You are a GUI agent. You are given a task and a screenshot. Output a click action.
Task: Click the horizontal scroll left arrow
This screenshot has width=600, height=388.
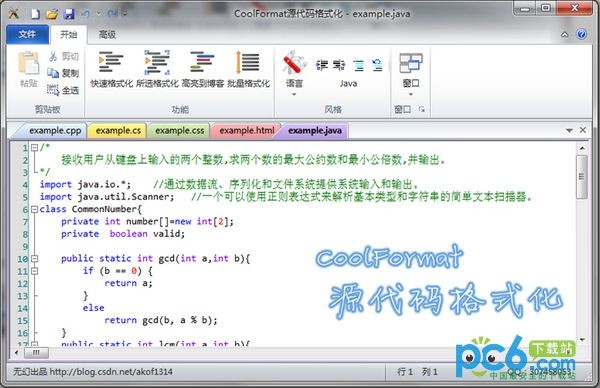[16, 352]
